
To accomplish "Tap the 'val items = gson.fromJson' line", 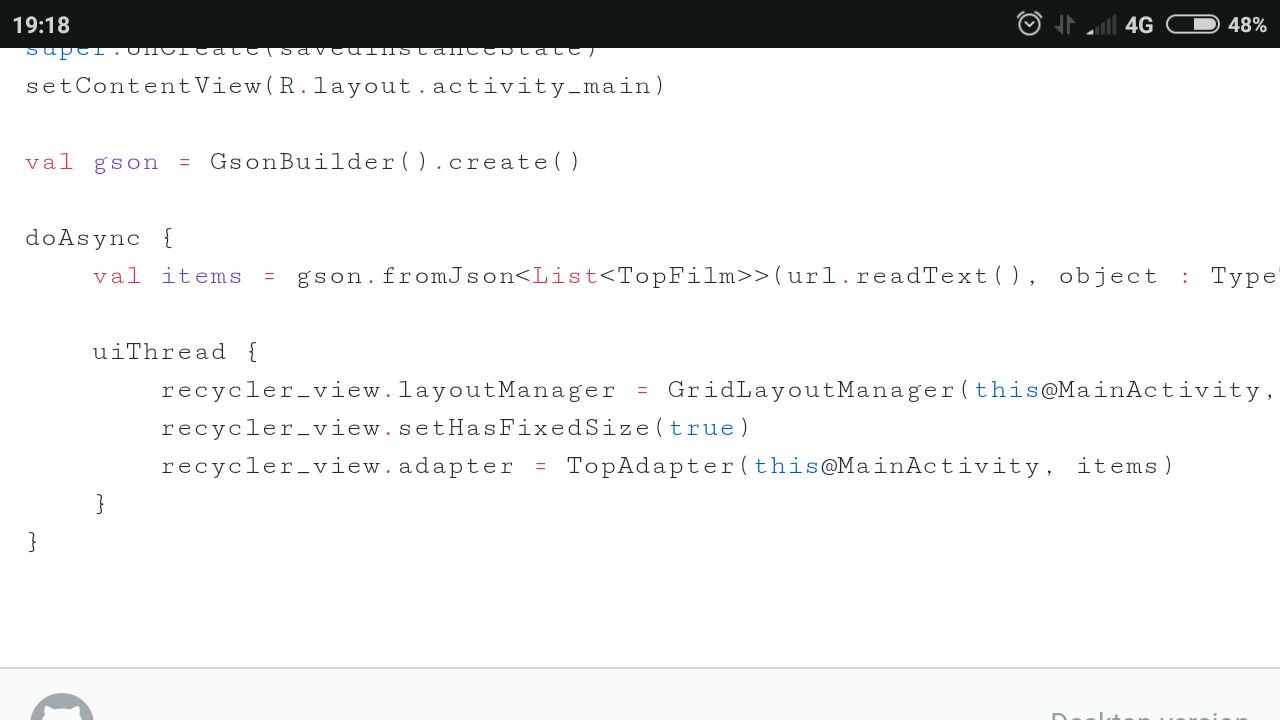I will 686,276.
